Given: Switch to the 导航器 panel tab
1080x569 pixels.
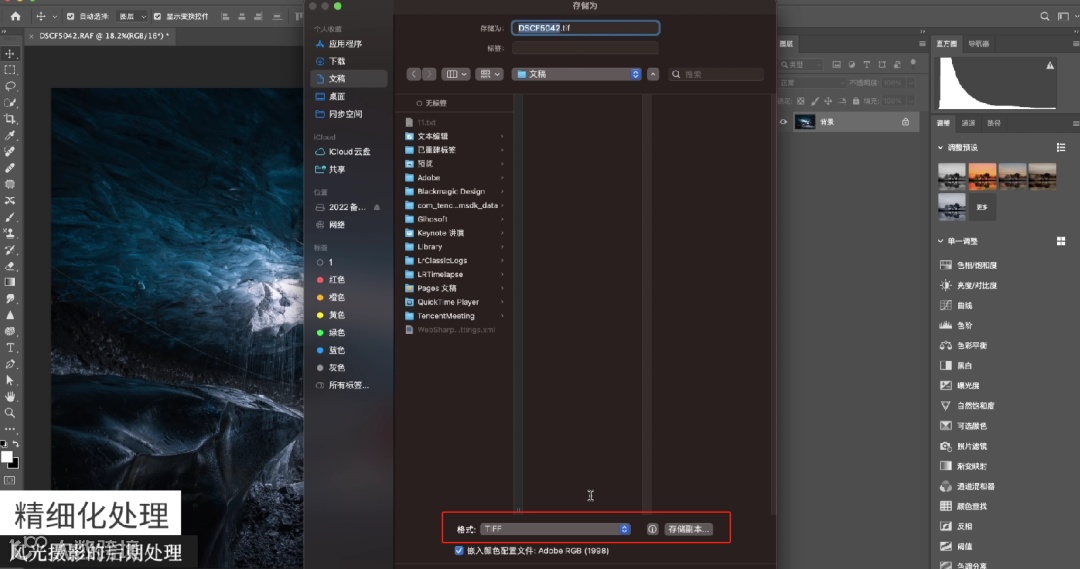Looking at the screenshot, I should [x=978, y=43].
